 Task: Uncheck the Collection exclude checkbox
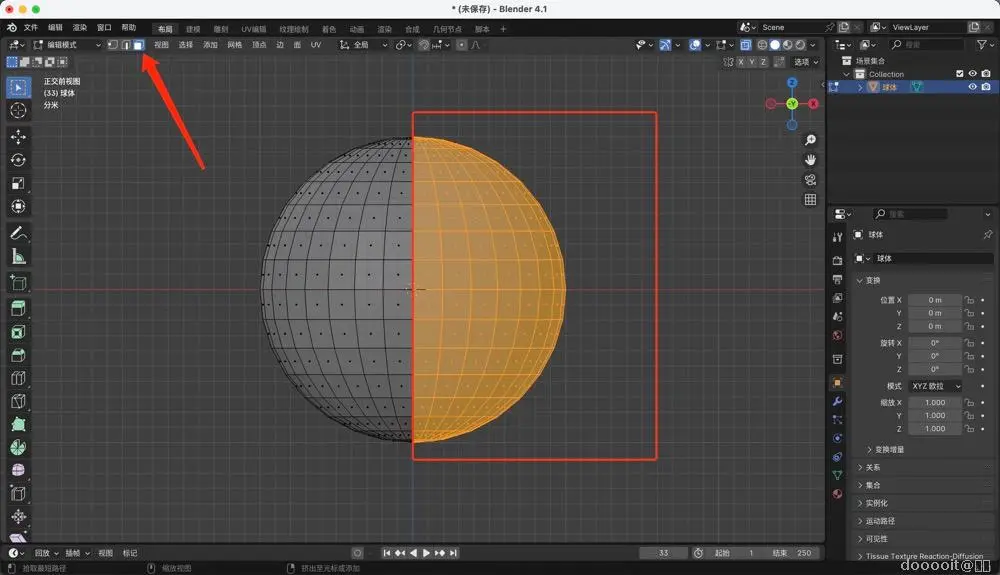[960, 74]
